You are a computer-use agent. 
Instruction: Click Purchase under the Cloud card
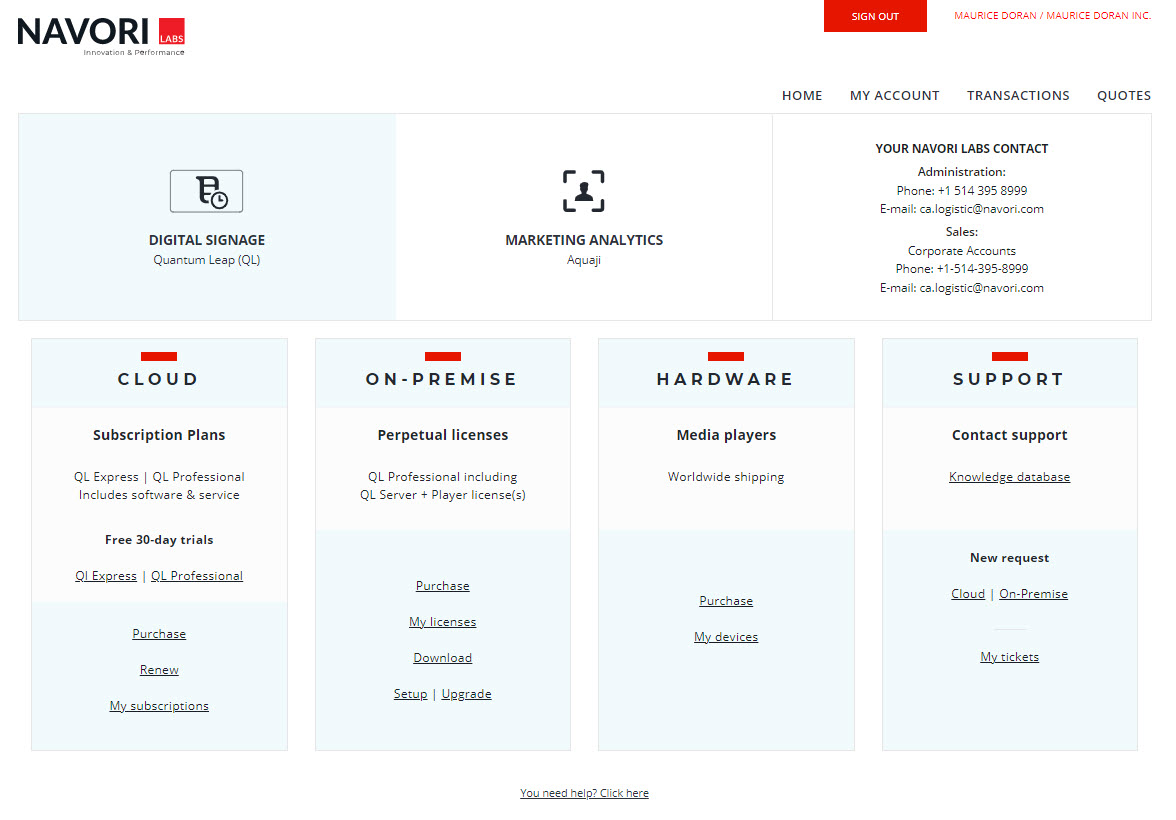click(159, 633)
